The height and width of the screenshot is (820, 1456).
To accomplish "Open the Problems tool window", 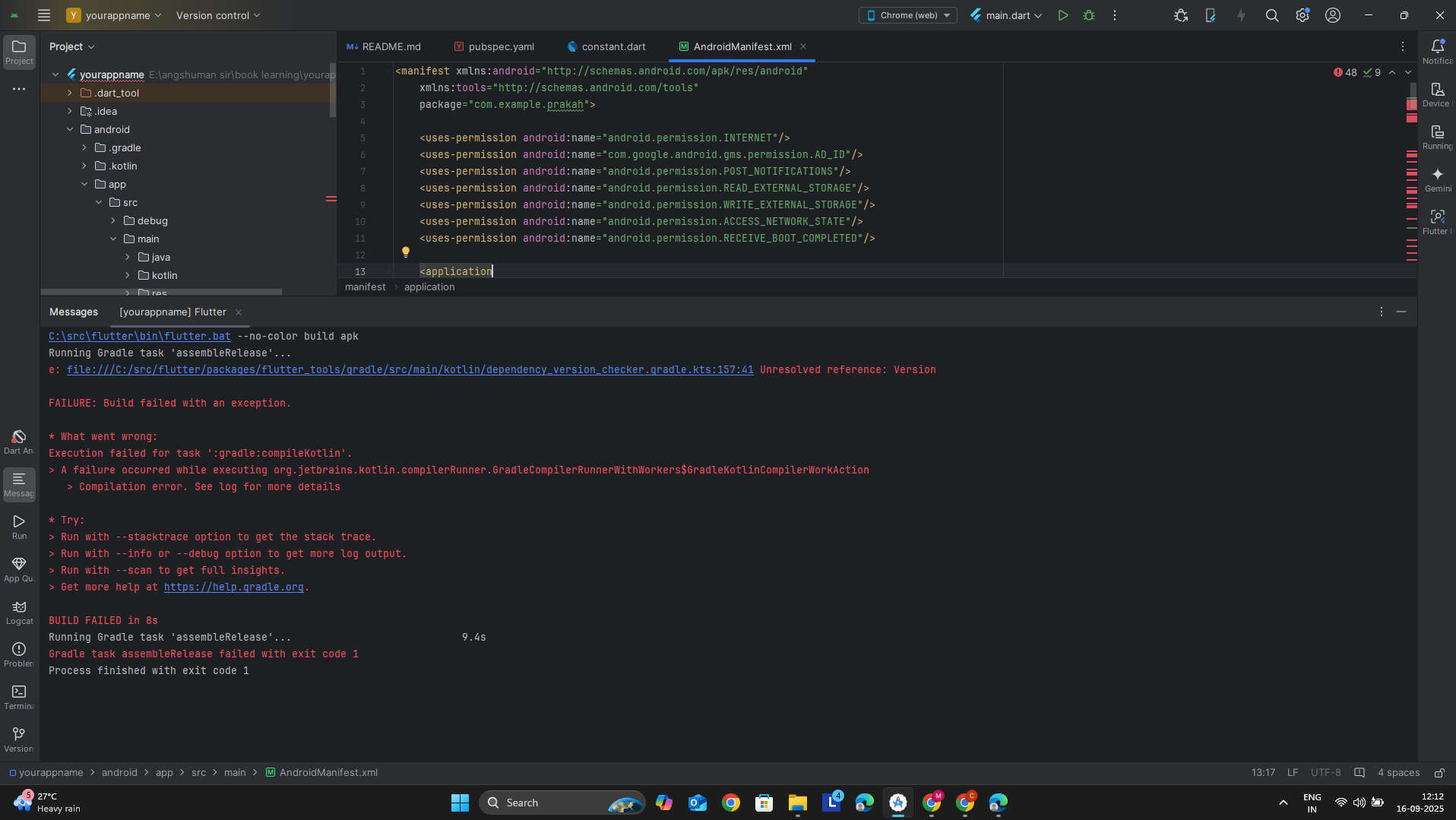I will click(19, 654).
